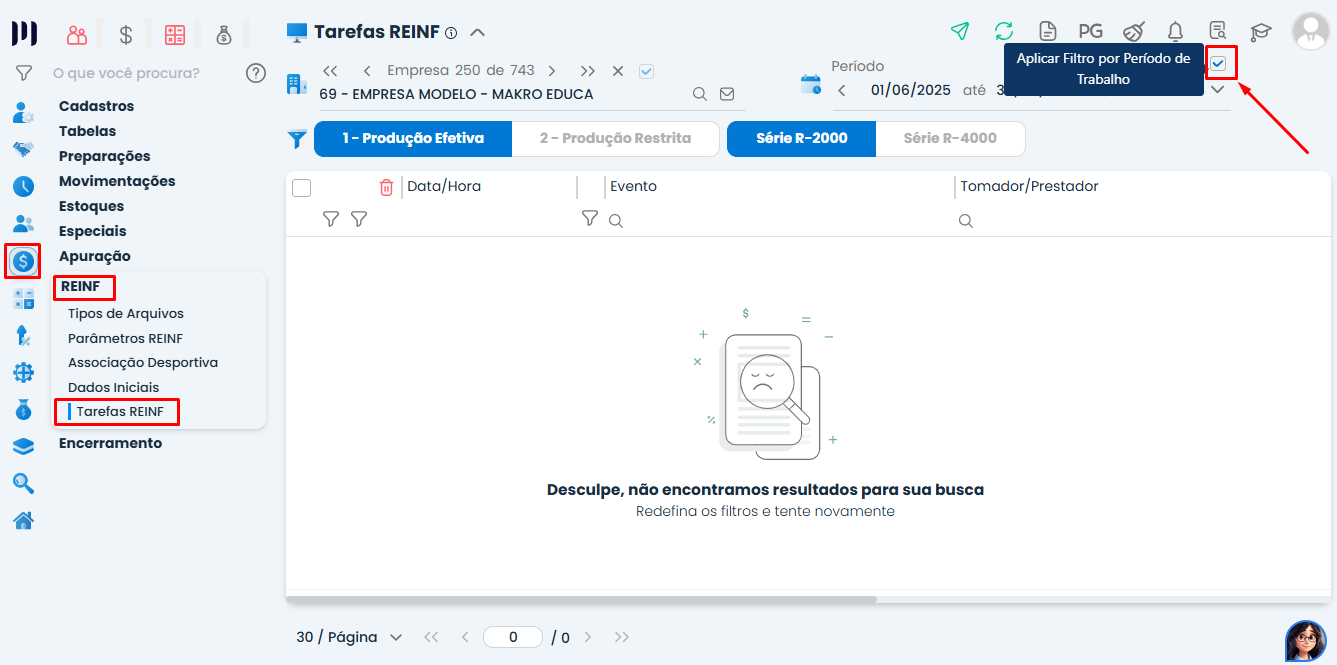Open the document icon in top toolbar
1337x665 pixels.
pos(1047,31)
